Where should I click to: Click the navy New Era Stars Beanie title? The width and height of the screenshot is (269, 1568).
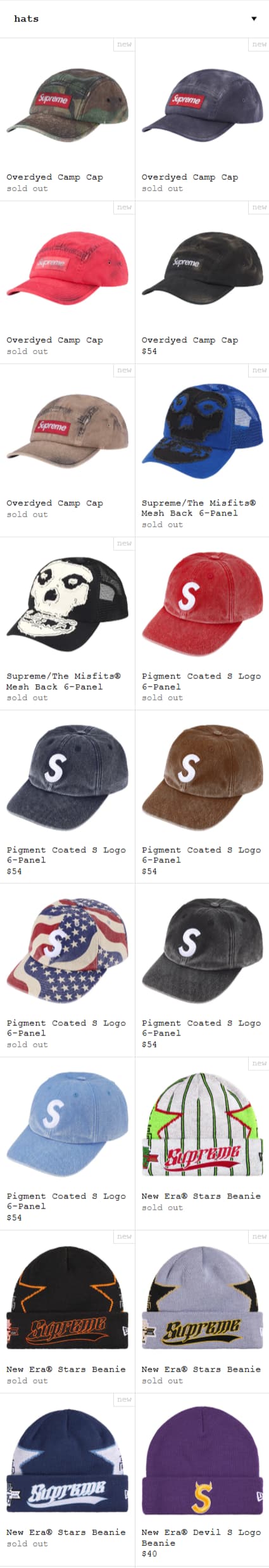click(x=66, y=1532)
